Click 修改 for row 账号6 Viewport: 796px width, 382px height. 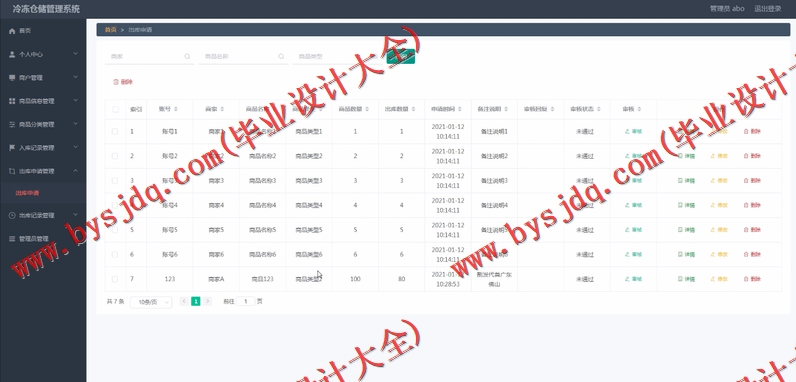(x=719, y=254)
